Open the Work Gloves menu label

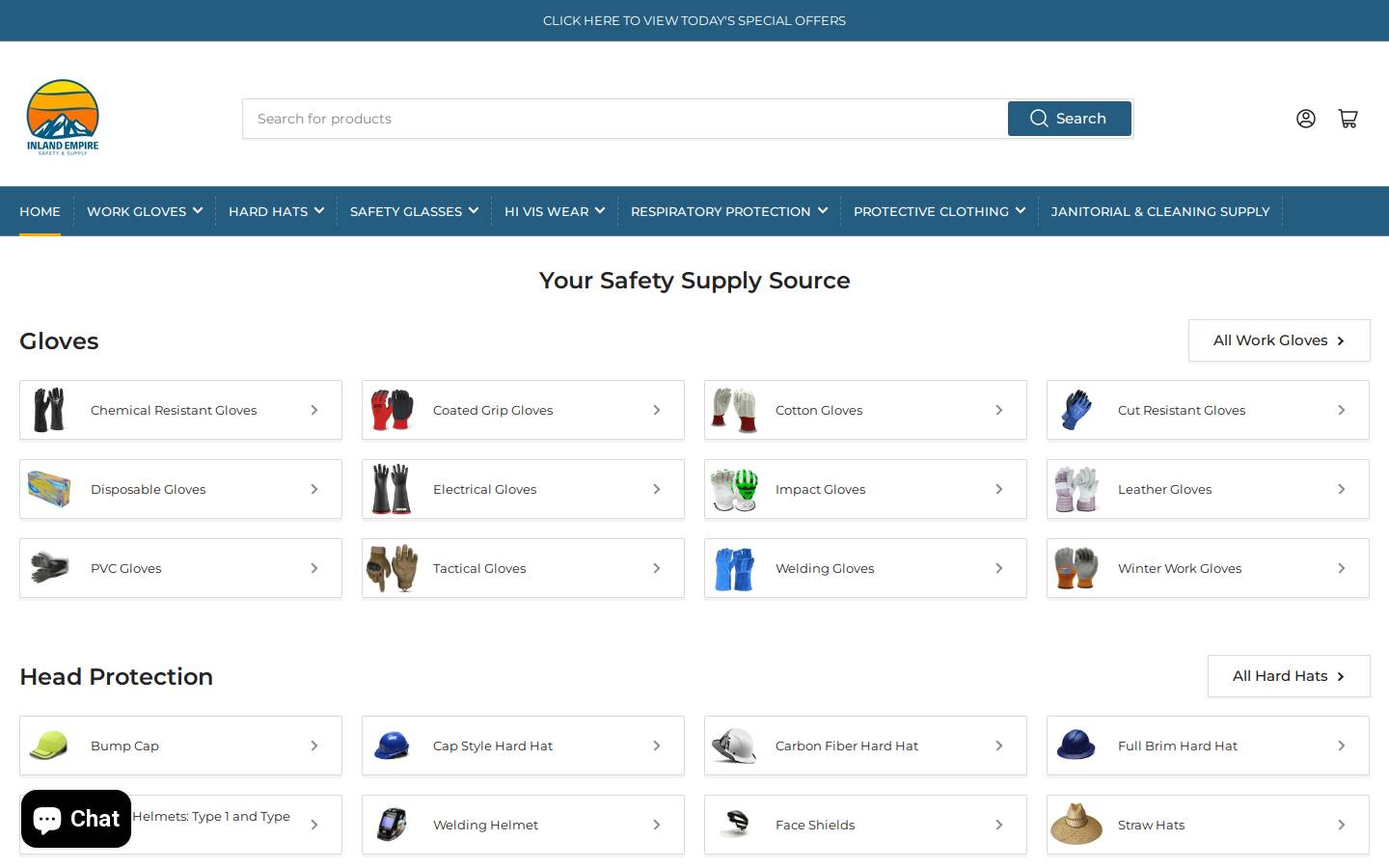(x=136, y=211)
